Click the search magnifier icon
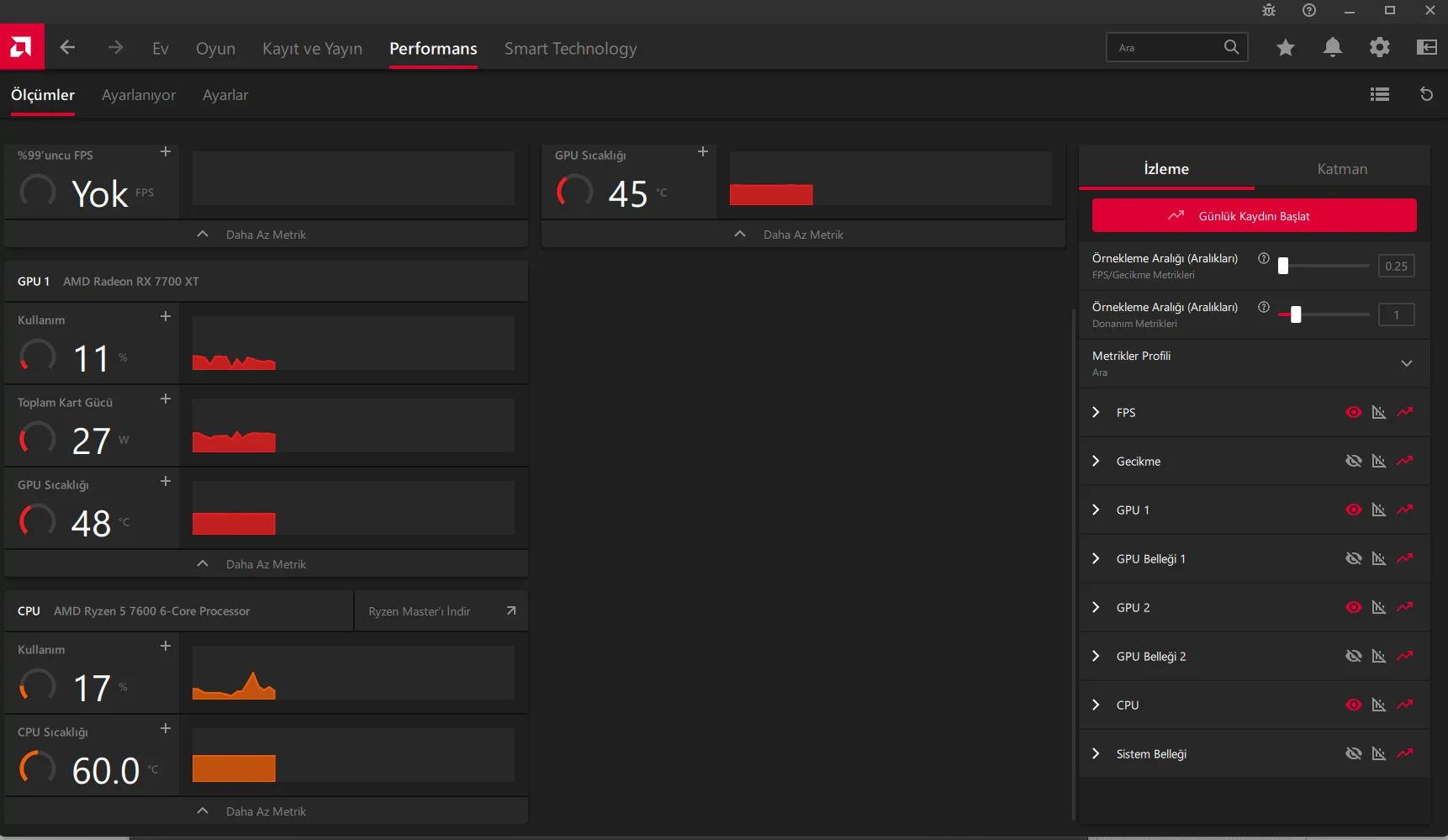This screenshot has height=840, width=1448. click(1231, 47)
